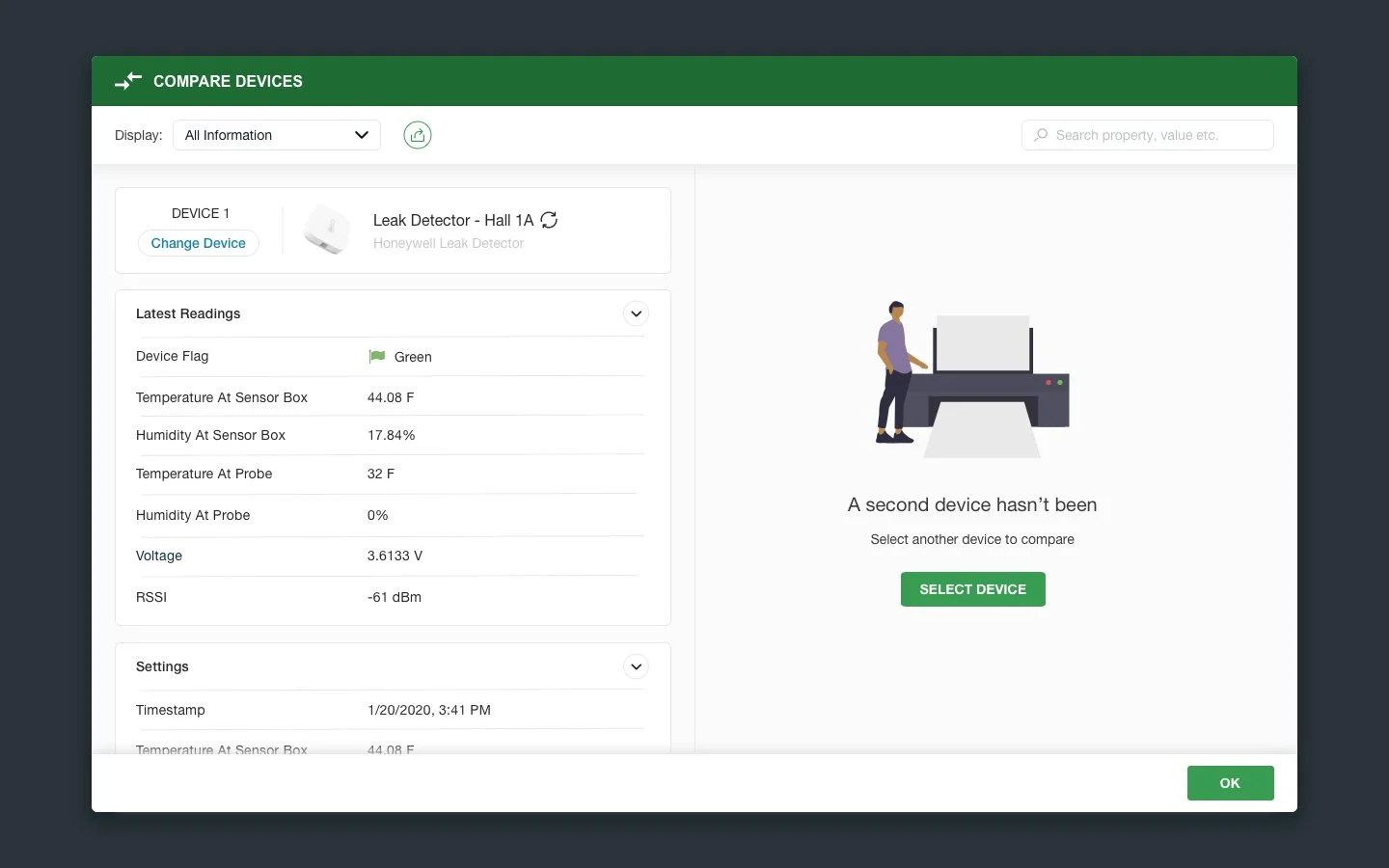The width and height of the screenshot is (1389, 868).
Task: Click the 3.6133 V voltage value
Action: click(395, 556)
